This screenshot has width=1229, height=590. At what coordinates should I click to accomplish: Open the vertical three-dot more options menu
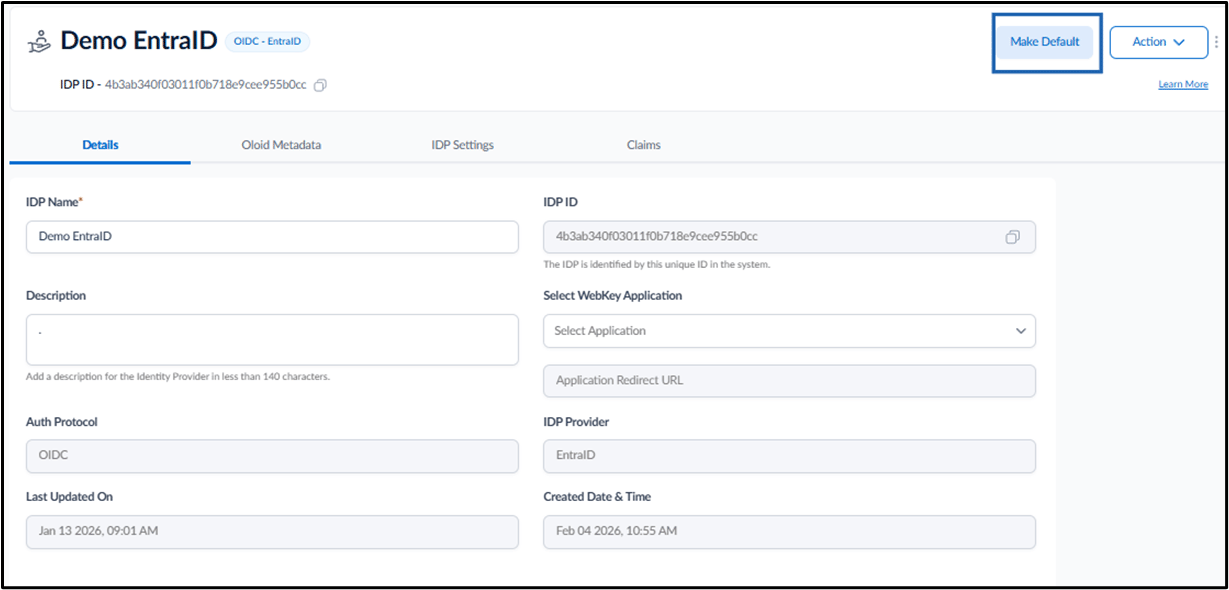pyautogui.click(x=1216, y=42)
